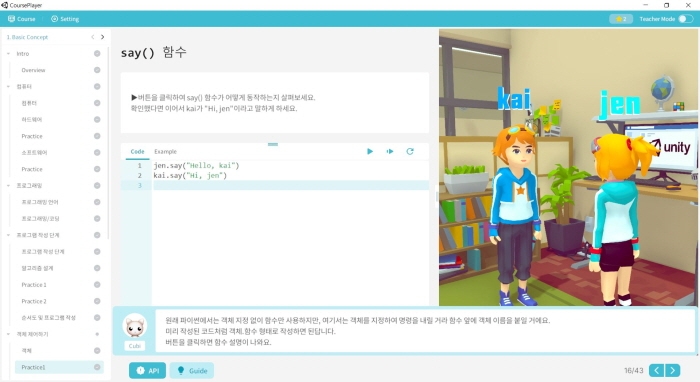Click status circle next to Intro
Viewport: 700px width, 382px height.
pos(97,54)
